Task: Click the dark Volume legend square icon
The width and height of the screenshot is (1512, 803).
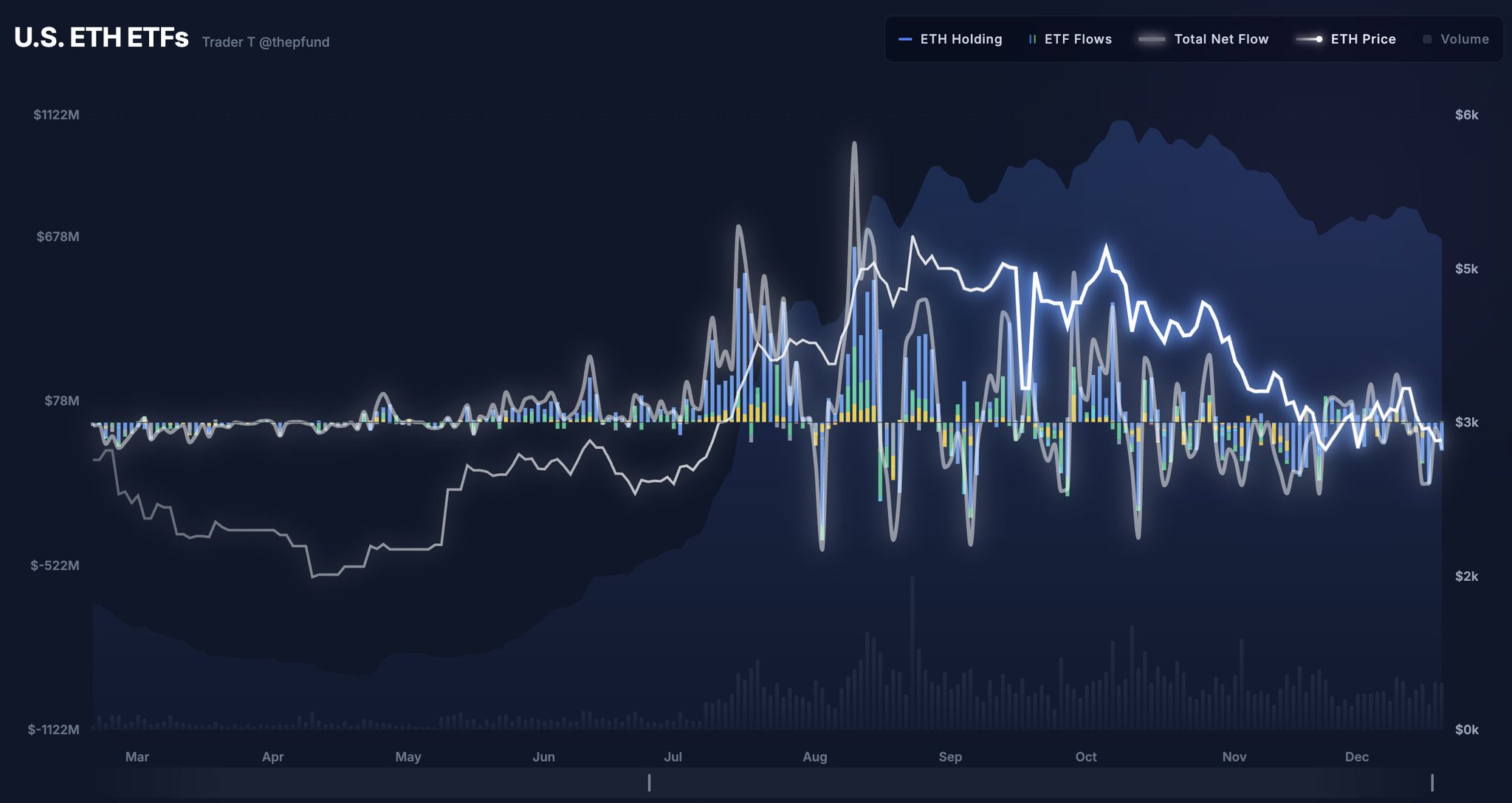Action: (1427, 39)
